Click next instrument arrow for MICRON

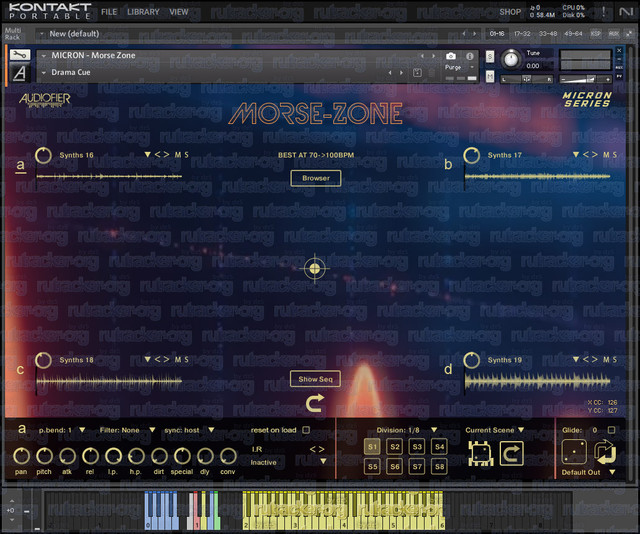tap(433, 56)
